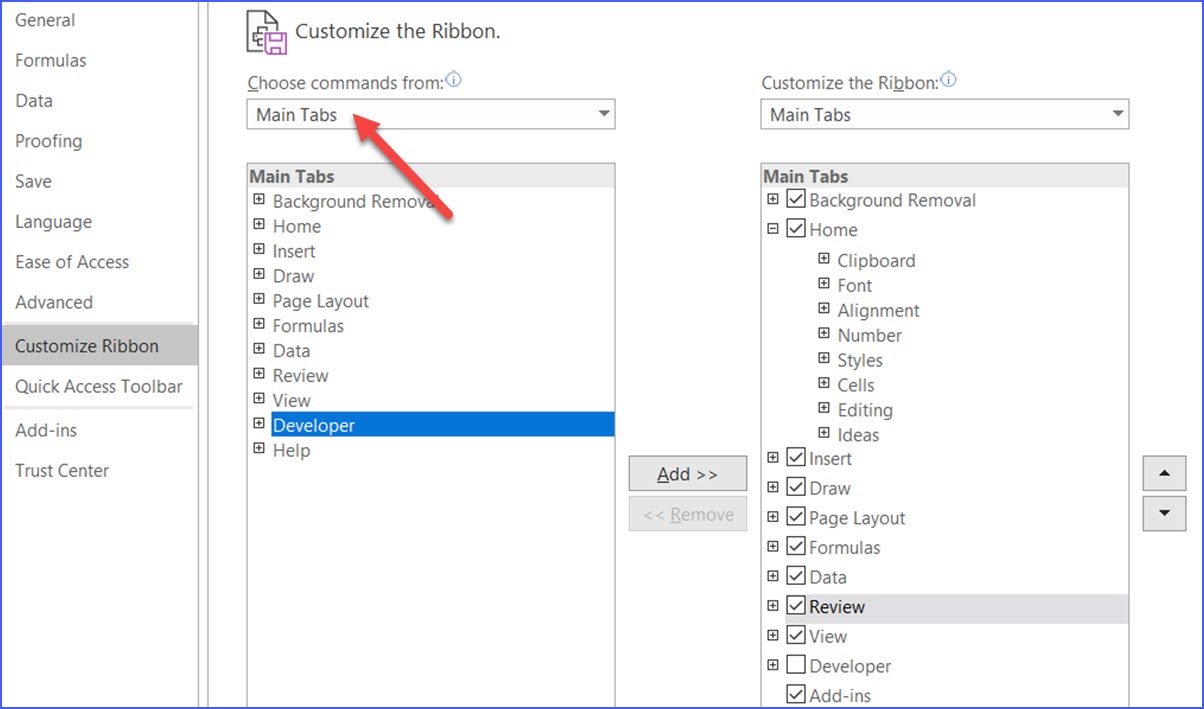Expand the Clipboard group
This screenshot has width=1204, height=709.
tap(823, 260)
